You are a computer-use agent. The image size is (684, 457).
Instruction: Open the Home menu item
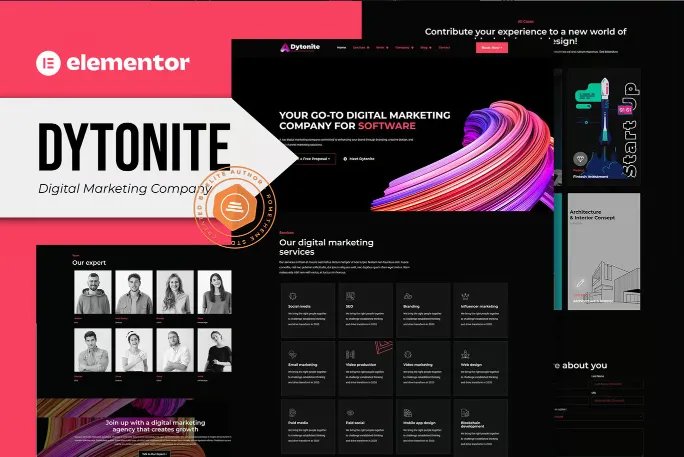341,47
